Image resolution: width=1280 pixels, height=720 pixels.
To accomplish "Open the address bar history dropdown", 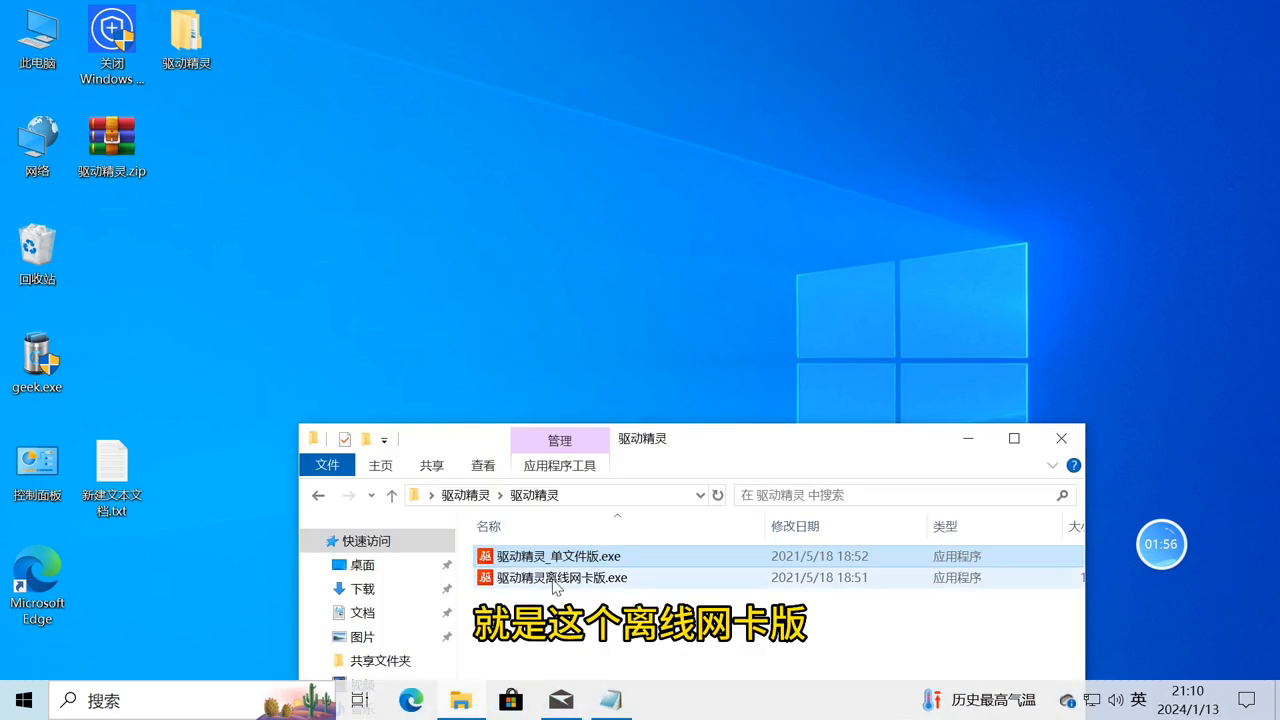I will click(x=700, y=495).
